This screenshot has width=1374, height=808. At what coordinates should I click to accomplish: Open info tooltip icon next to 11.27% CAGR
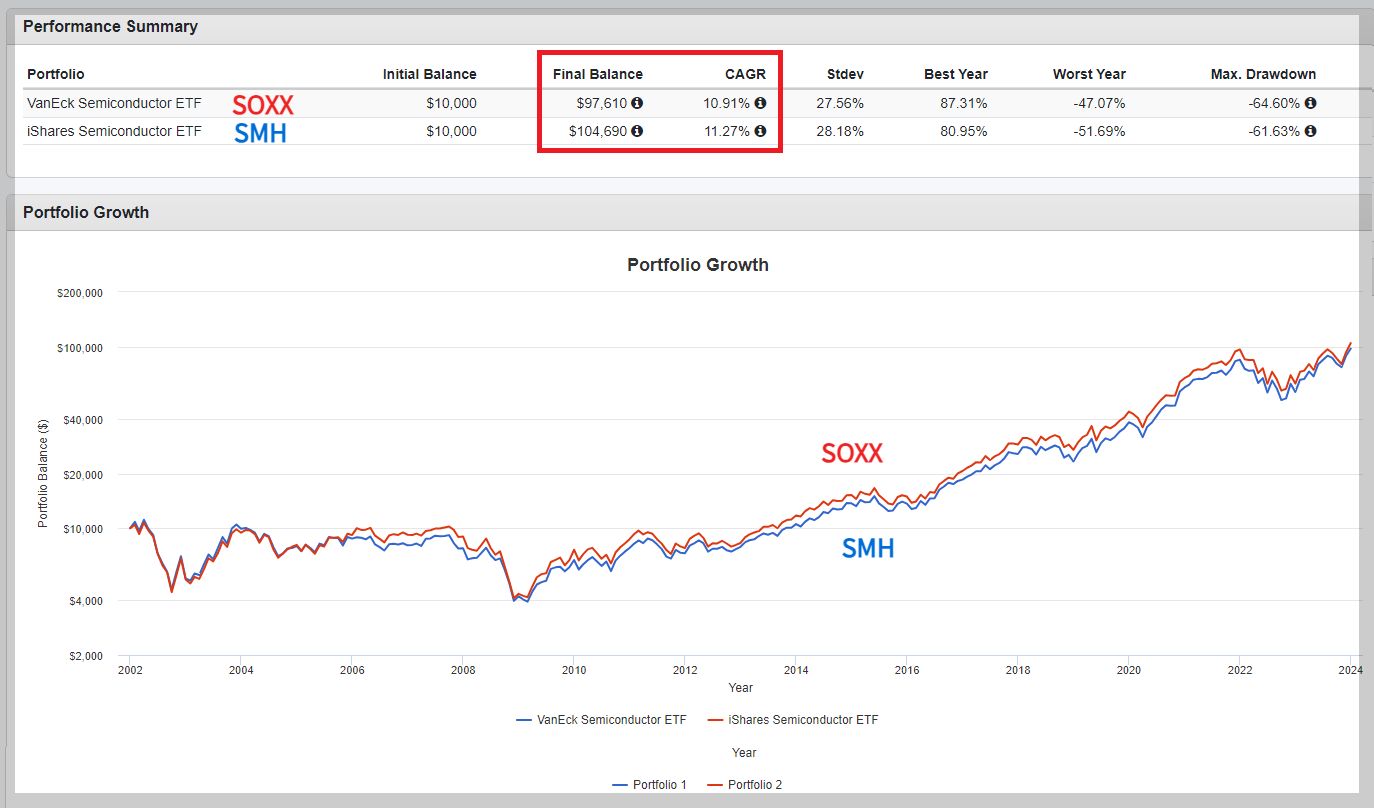pyautogui.click(x=760, y=131)
